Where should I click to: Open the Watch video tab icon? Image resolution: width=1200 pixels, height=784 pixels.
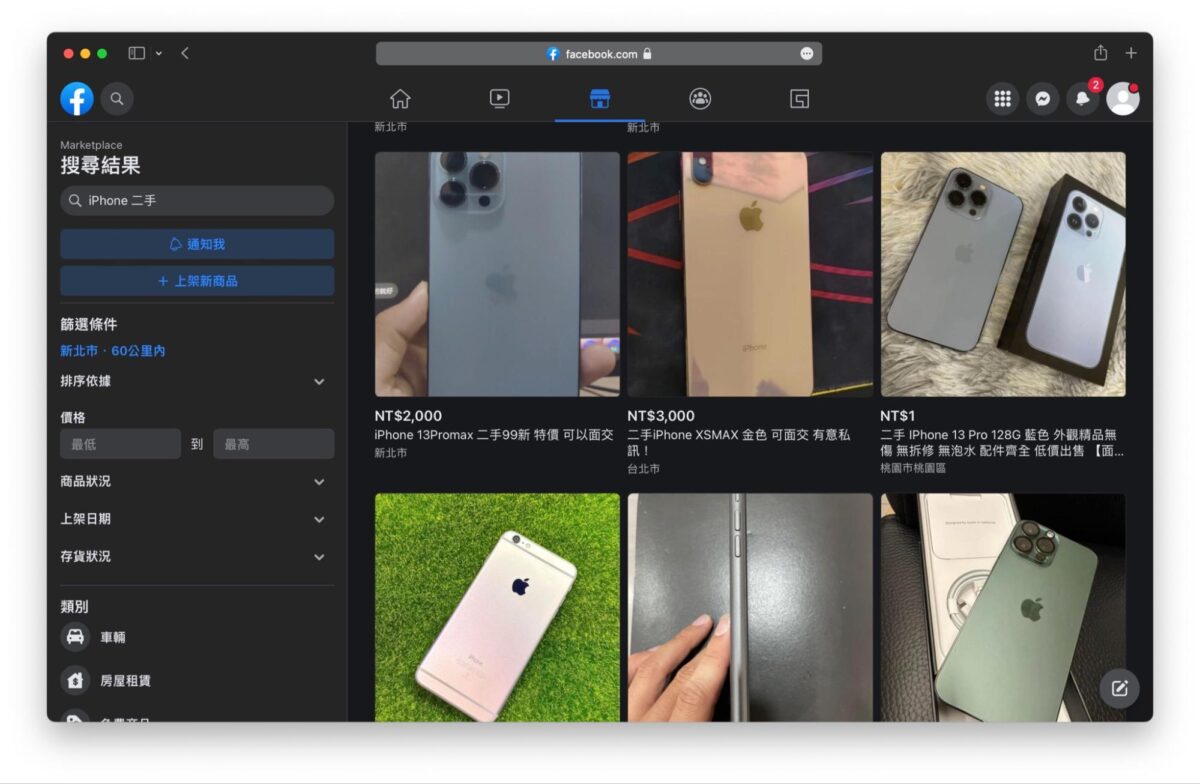(500, 99)
